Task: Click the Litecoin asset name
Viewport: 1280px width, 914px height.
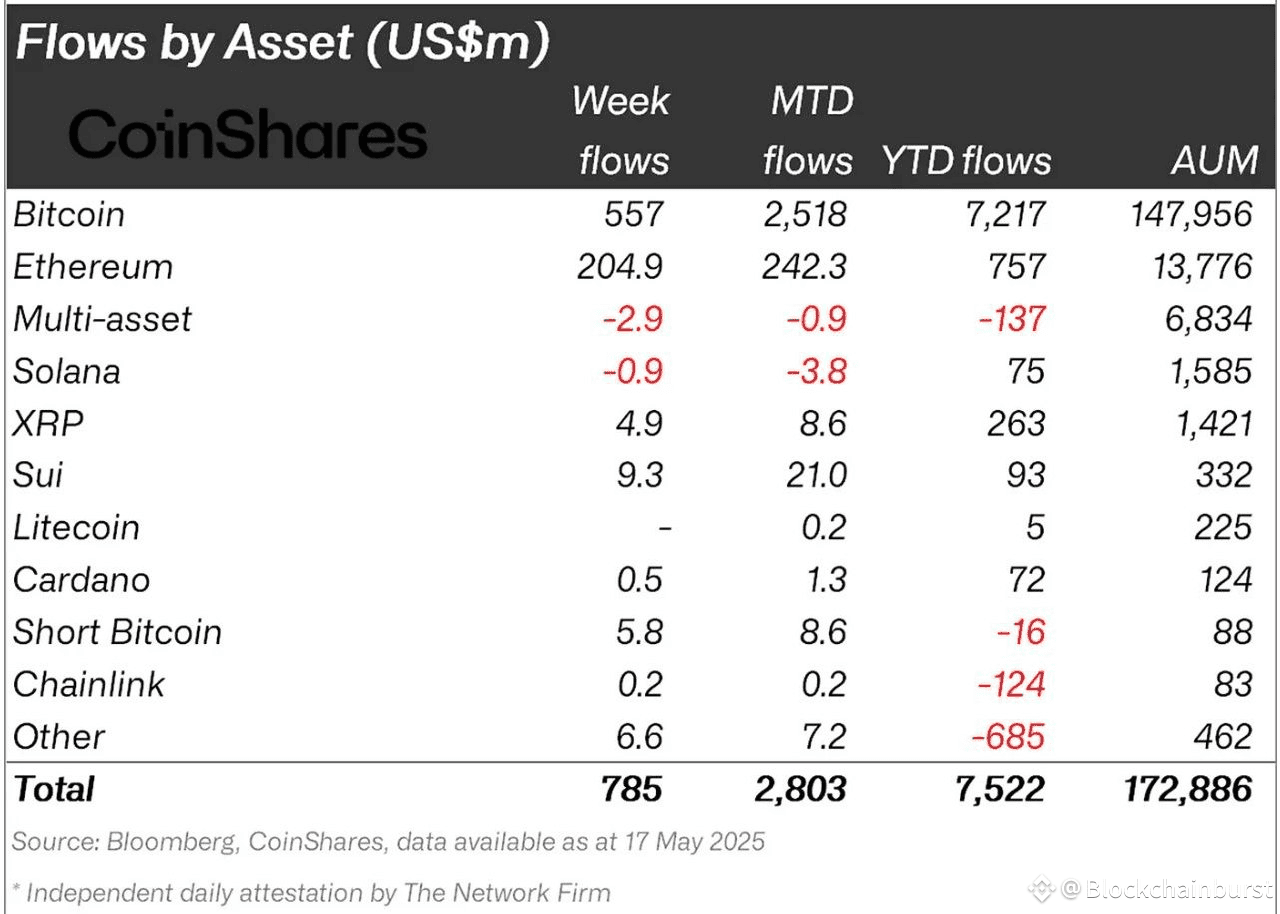Action: pyautogui.click(x=77, y=527)
